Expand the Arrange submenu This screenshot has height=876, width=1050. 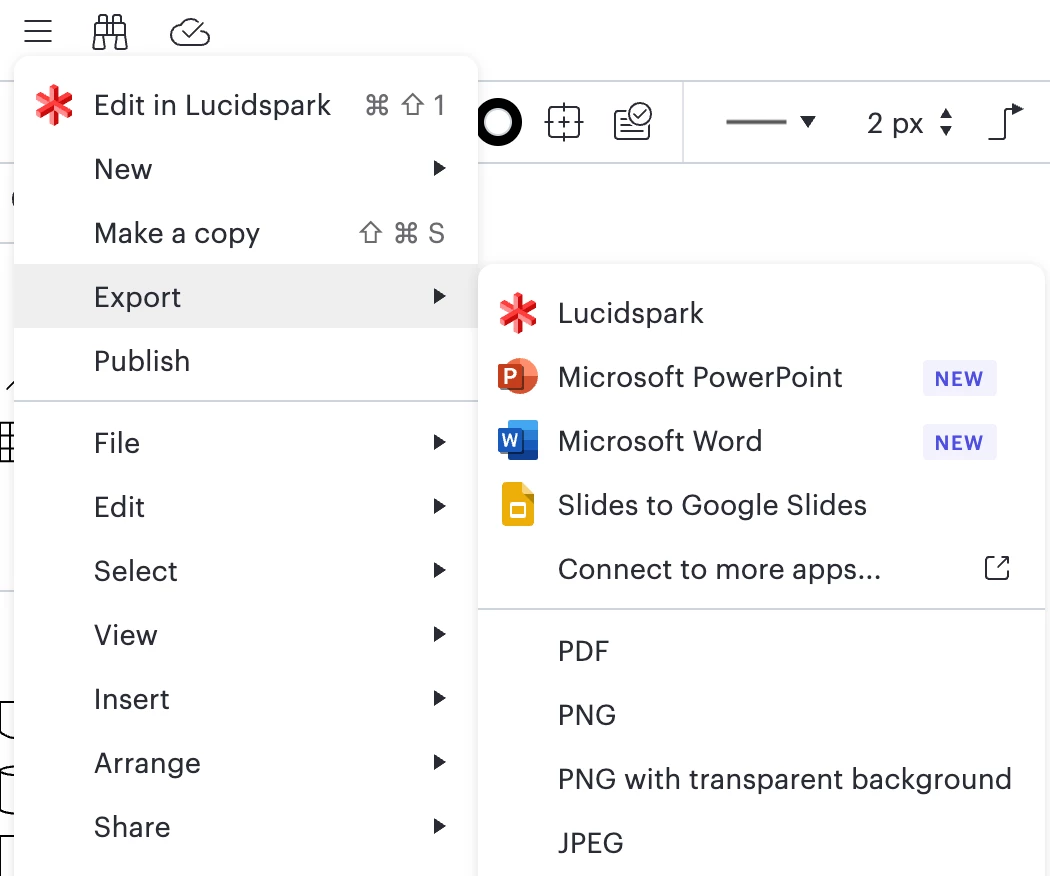(246, 763)
